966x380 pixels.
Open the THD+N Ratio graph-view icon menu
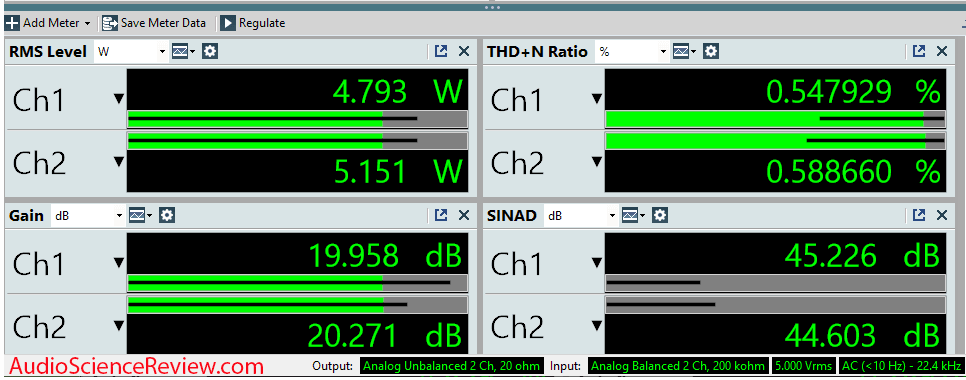coord(684,52)
